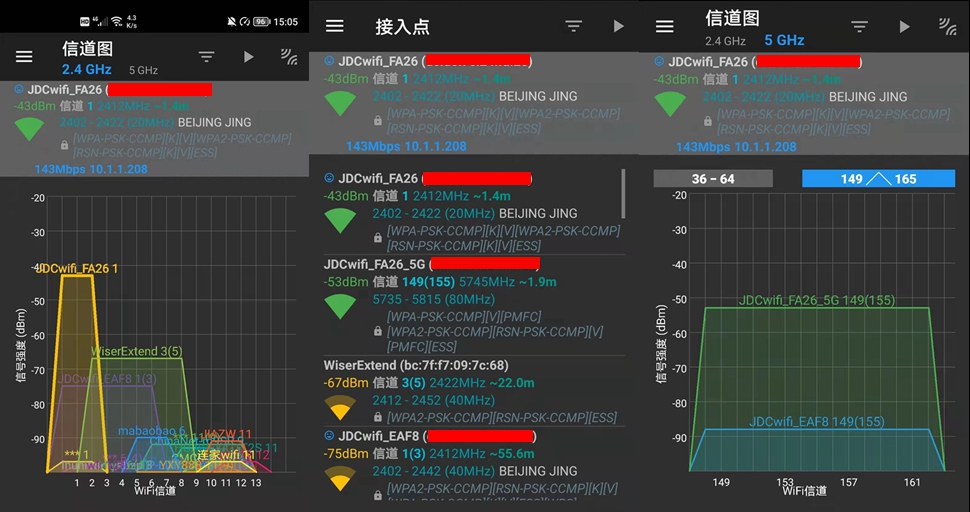Open hamburger menu on 接入点 screen

[335, 26]
